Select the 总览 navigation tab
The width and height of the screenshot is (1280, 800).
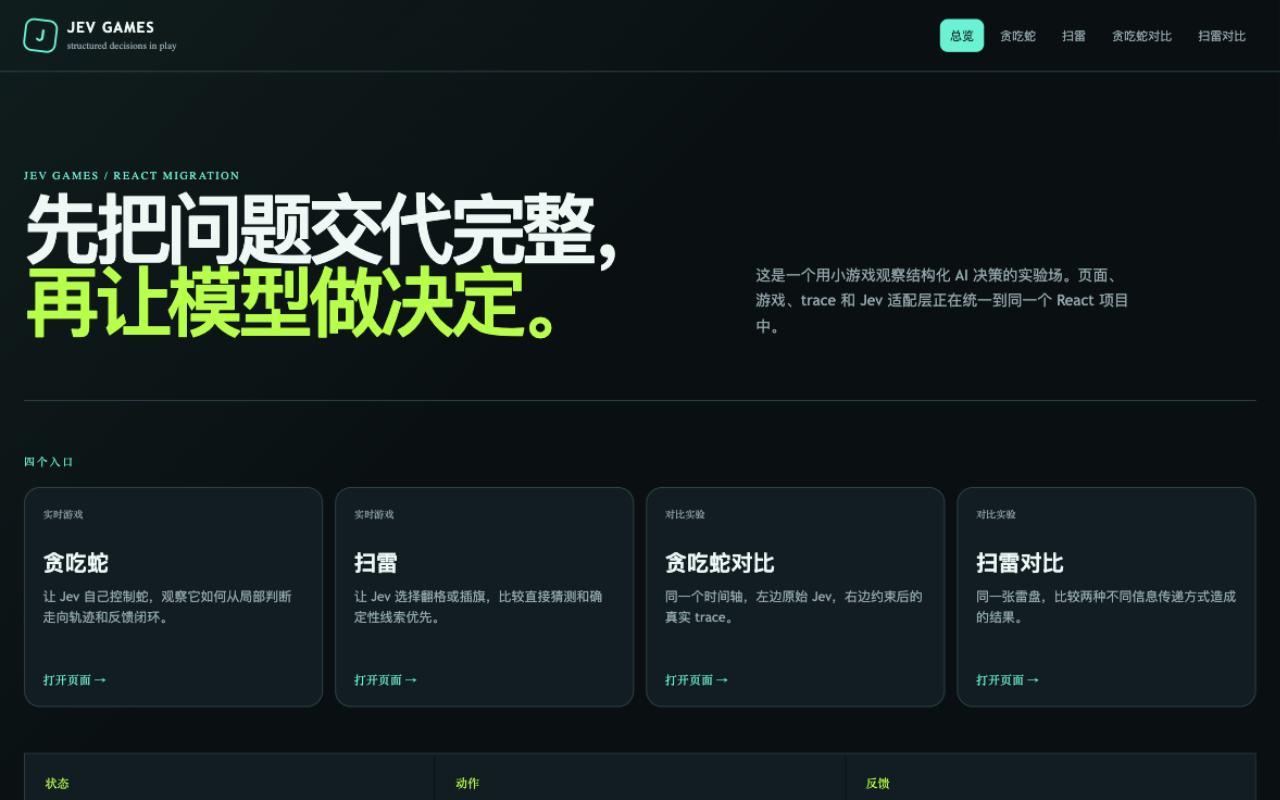962,36
